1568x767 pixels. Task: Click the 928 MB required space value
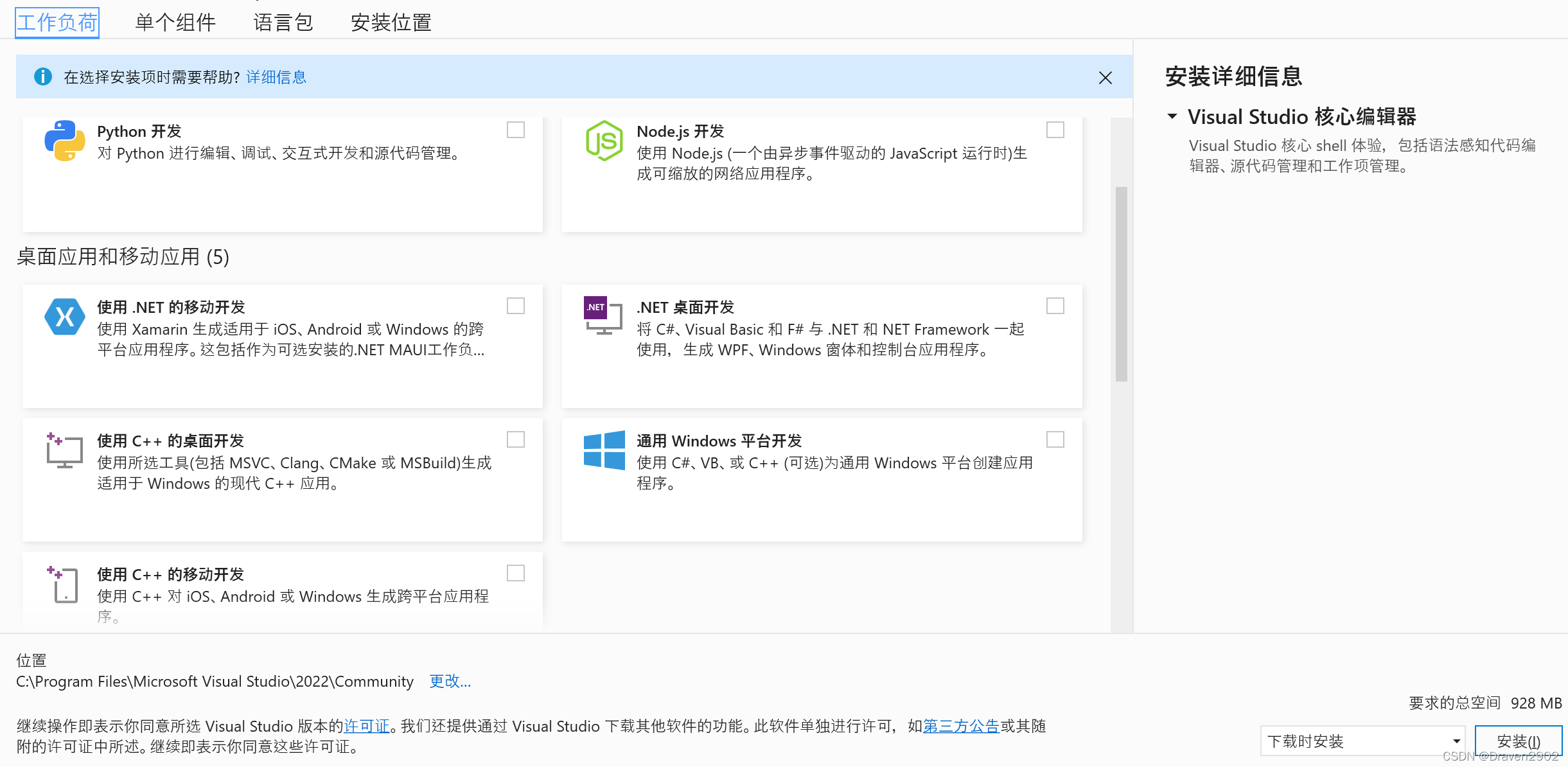[x=1536, y=703]
